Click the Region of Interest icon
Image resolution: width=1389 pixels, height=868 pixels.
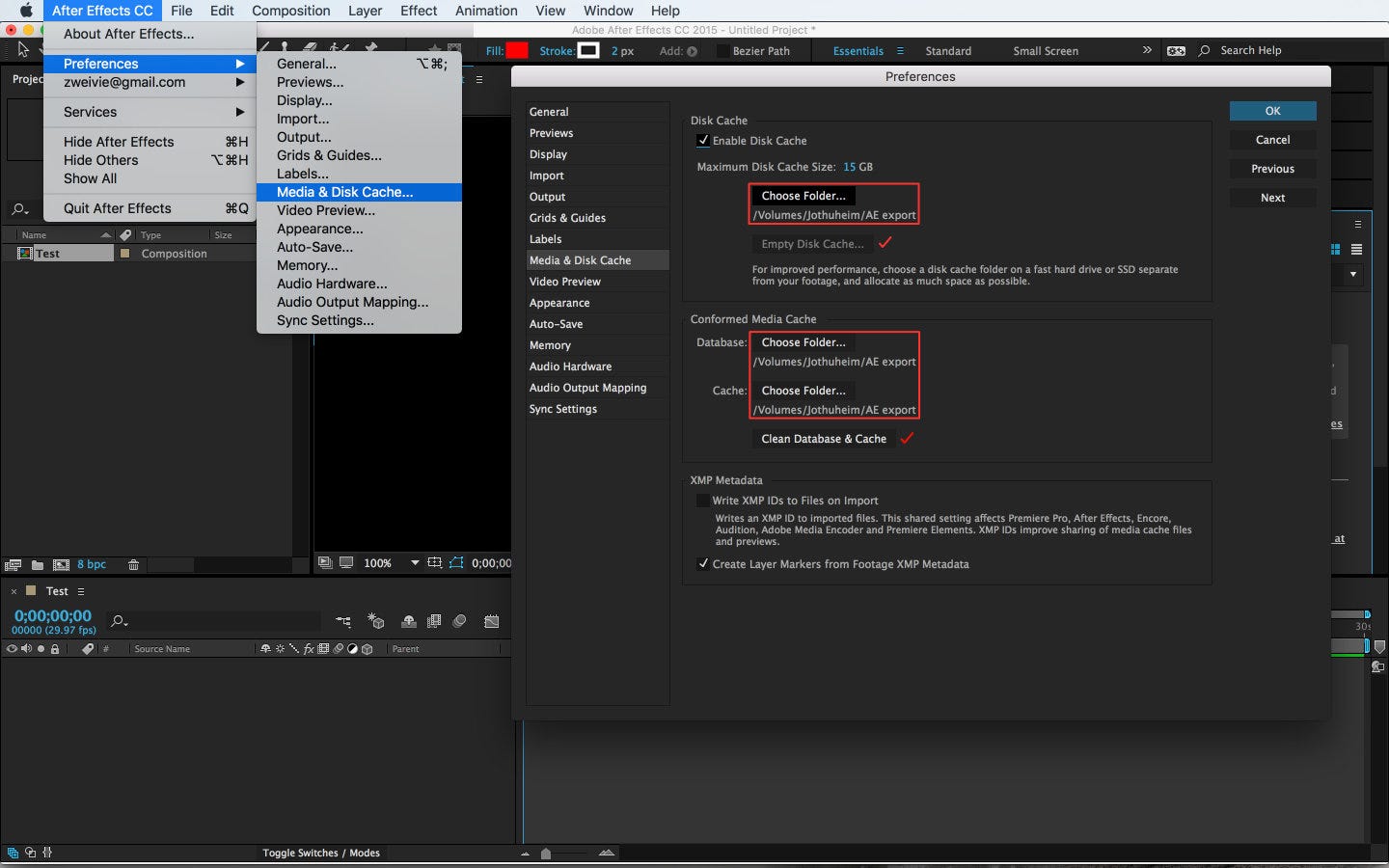435,562
